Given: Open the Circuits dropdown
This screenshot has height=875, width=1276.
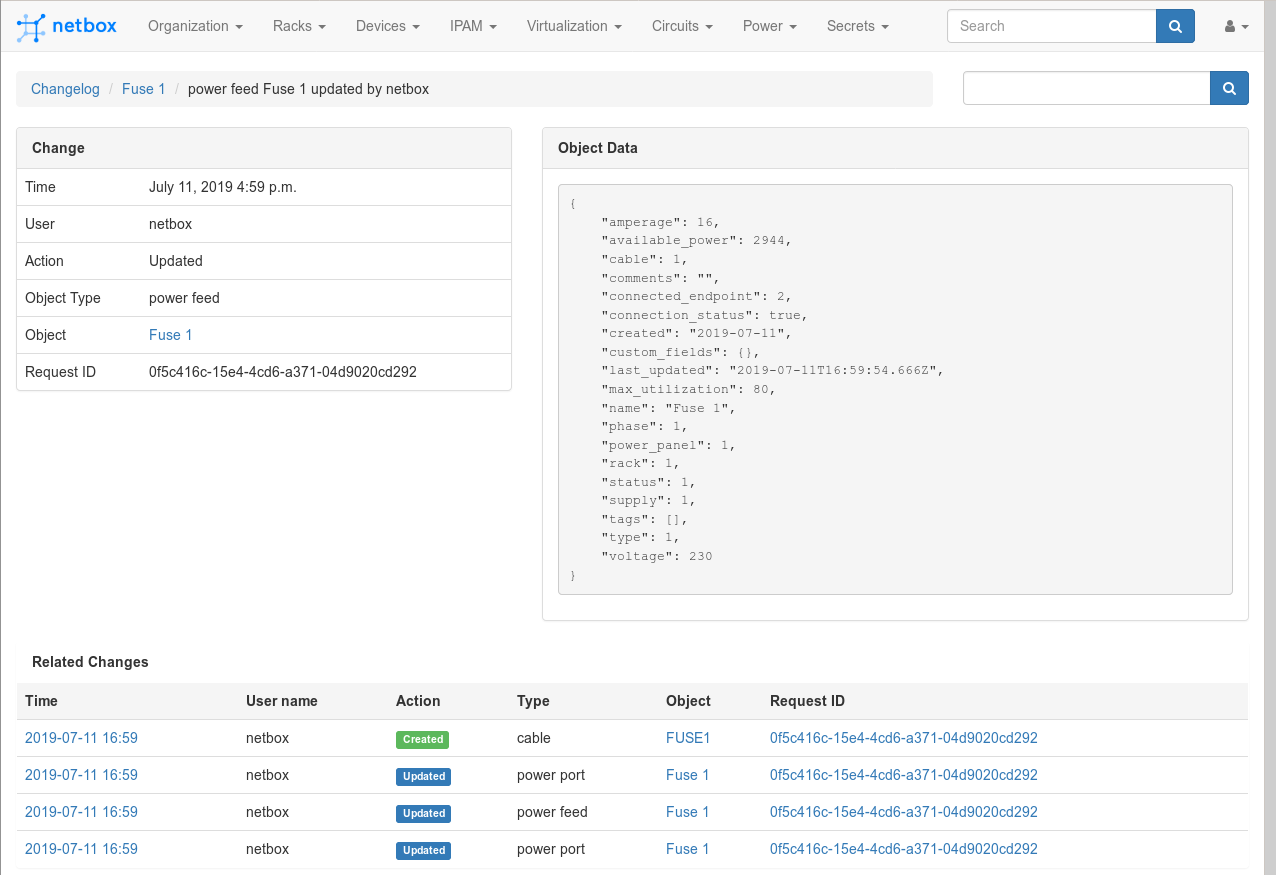Looking at the screenshot, I should [682, 26].
